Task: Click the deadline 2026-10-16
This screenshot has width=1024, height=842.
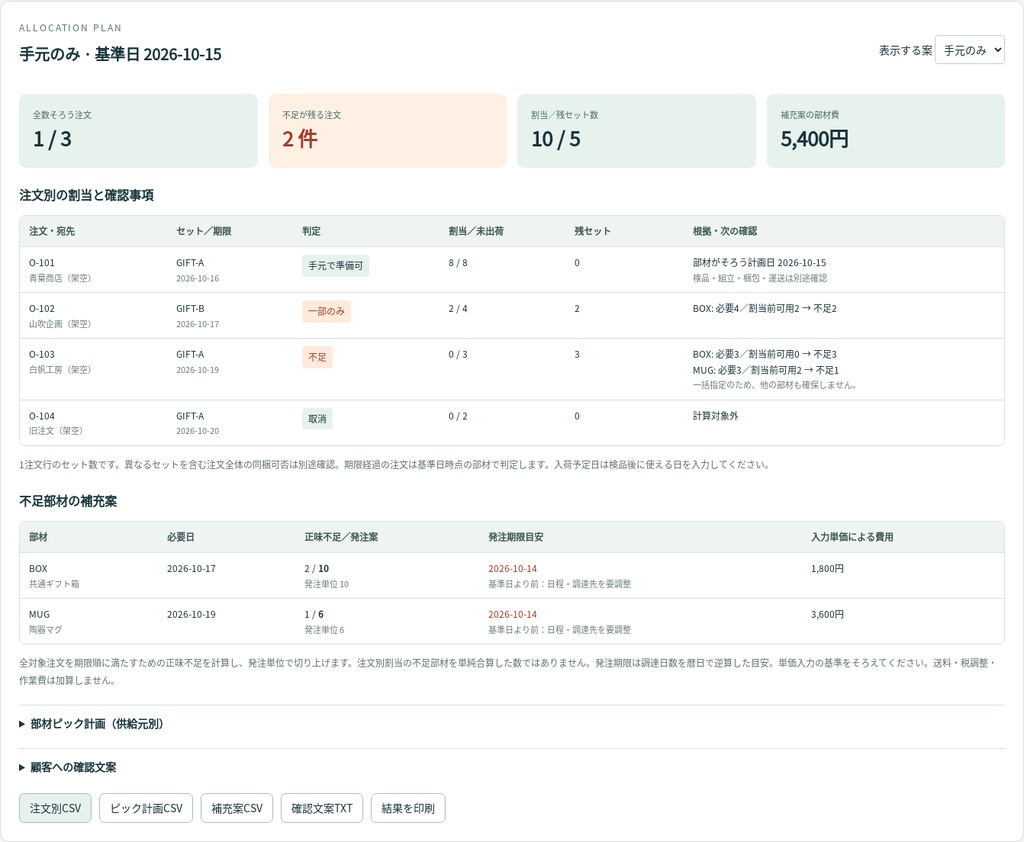Action: 197,278
